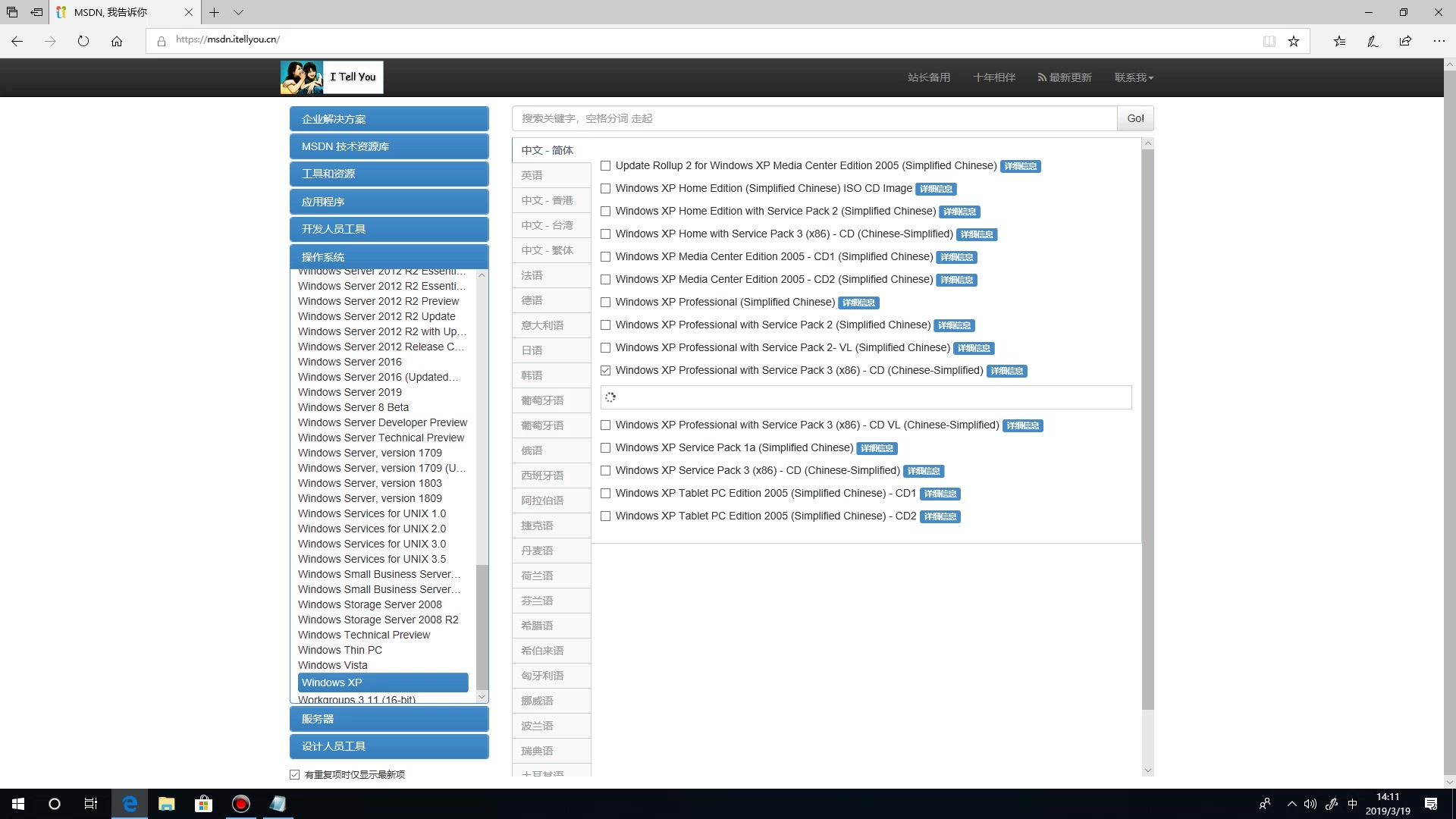Select the 英语 language tab

click(x=551, y=175)
